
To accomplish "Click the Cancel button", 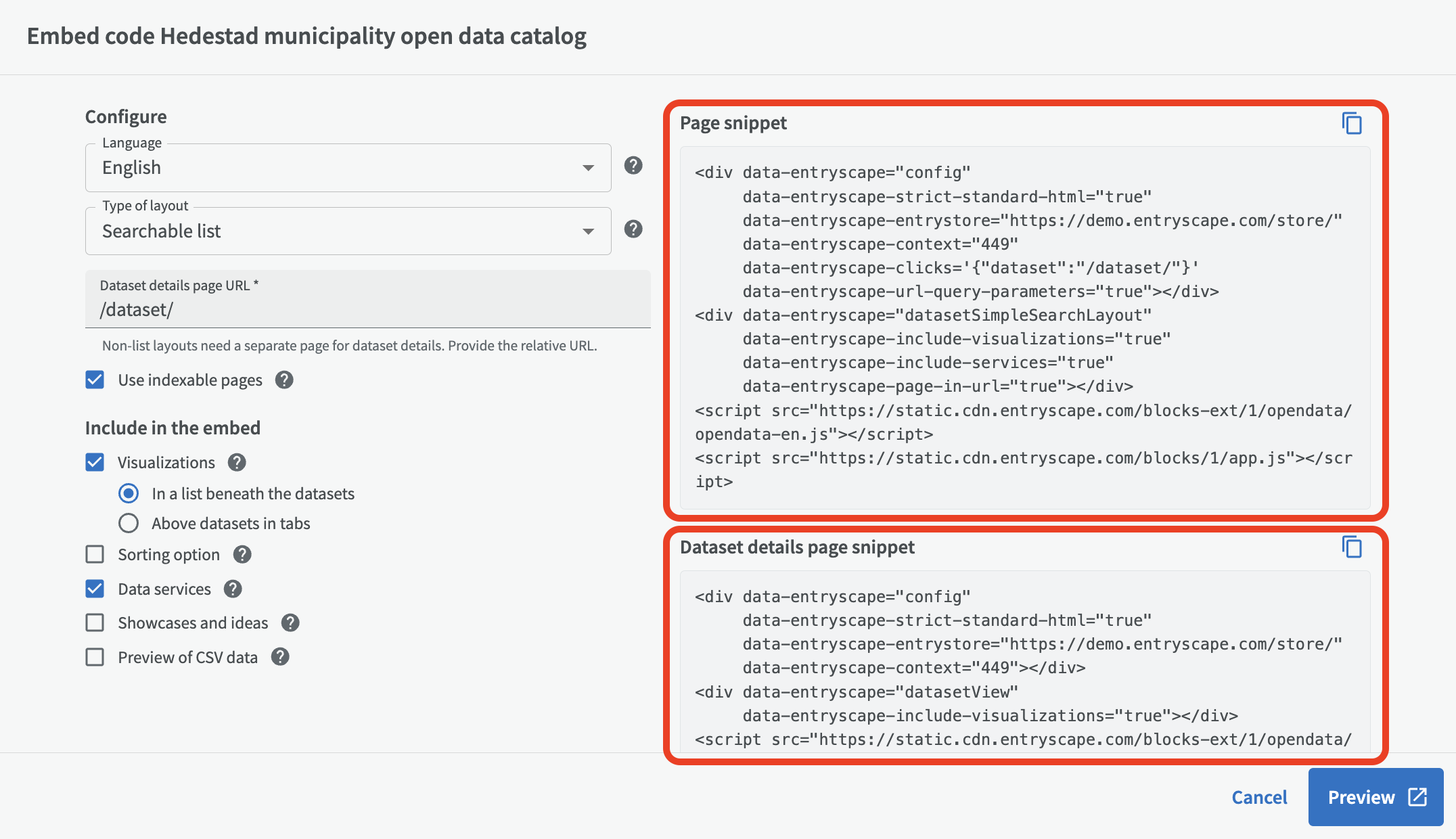I will point(1259,797).
